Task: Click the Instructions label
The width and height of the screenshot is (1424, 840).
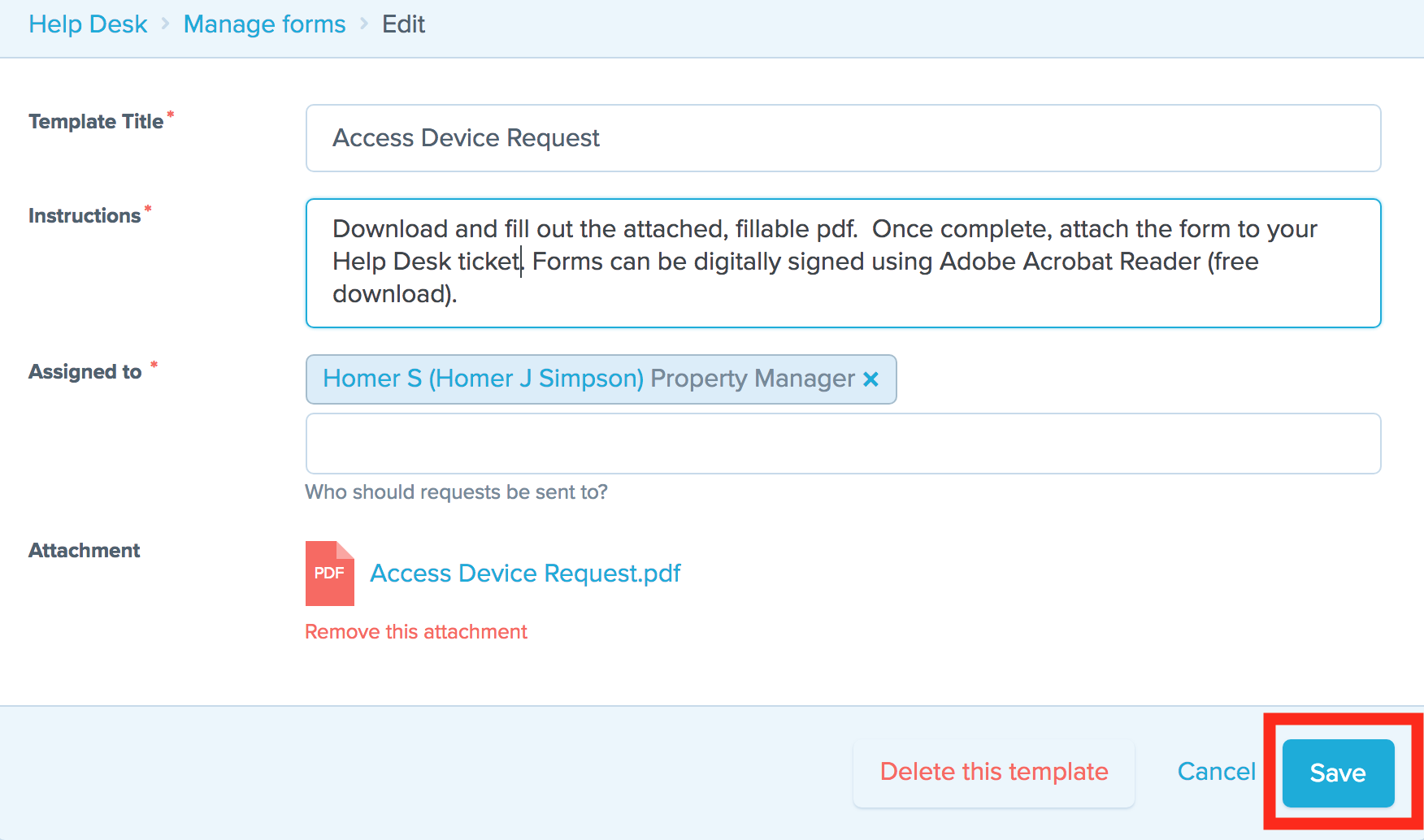Action: click(x=85, y=216)
